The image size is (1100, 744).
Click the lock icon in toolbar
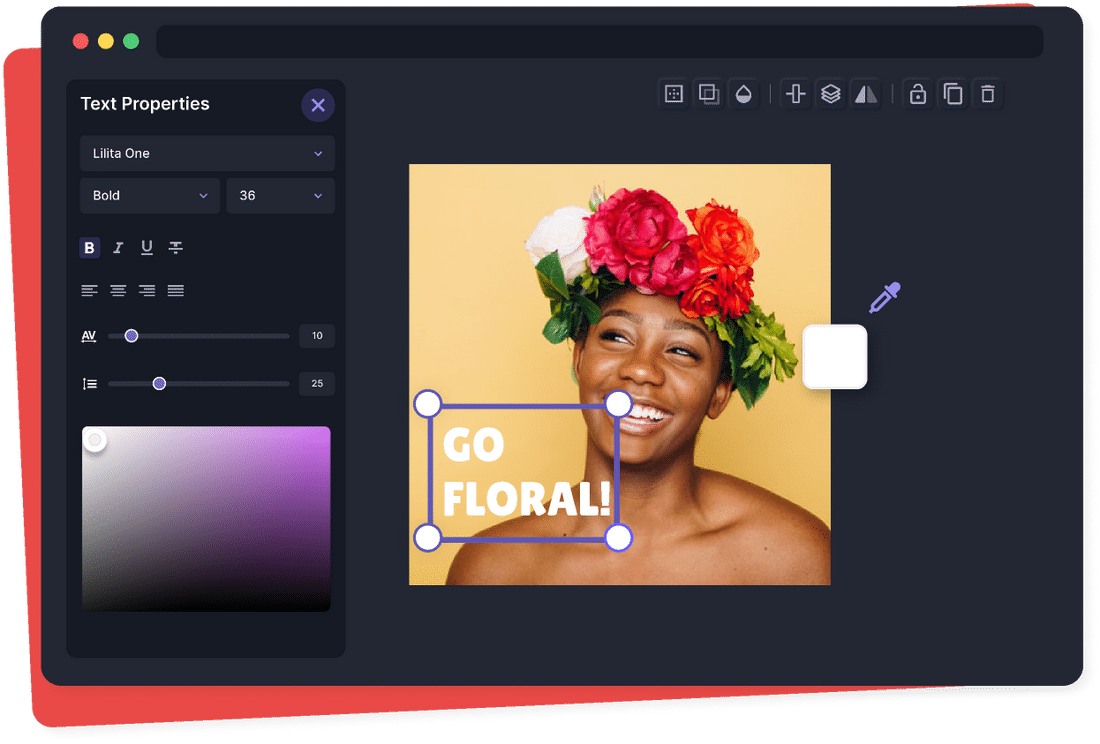(917, 94)
